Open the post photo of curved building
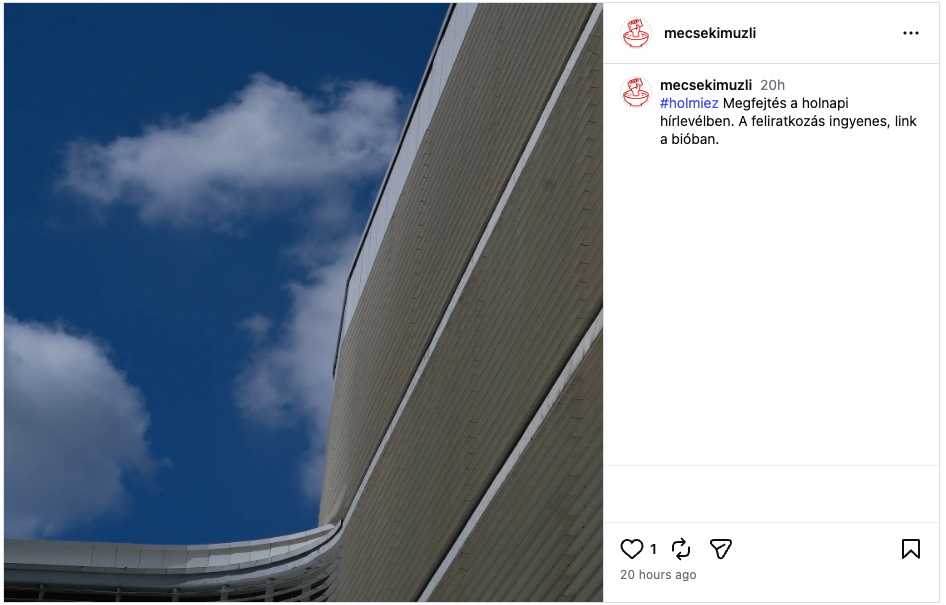Image resolution: width=946 pixels, height=605 pixels. pyautogui.click(x=303, y=302)
